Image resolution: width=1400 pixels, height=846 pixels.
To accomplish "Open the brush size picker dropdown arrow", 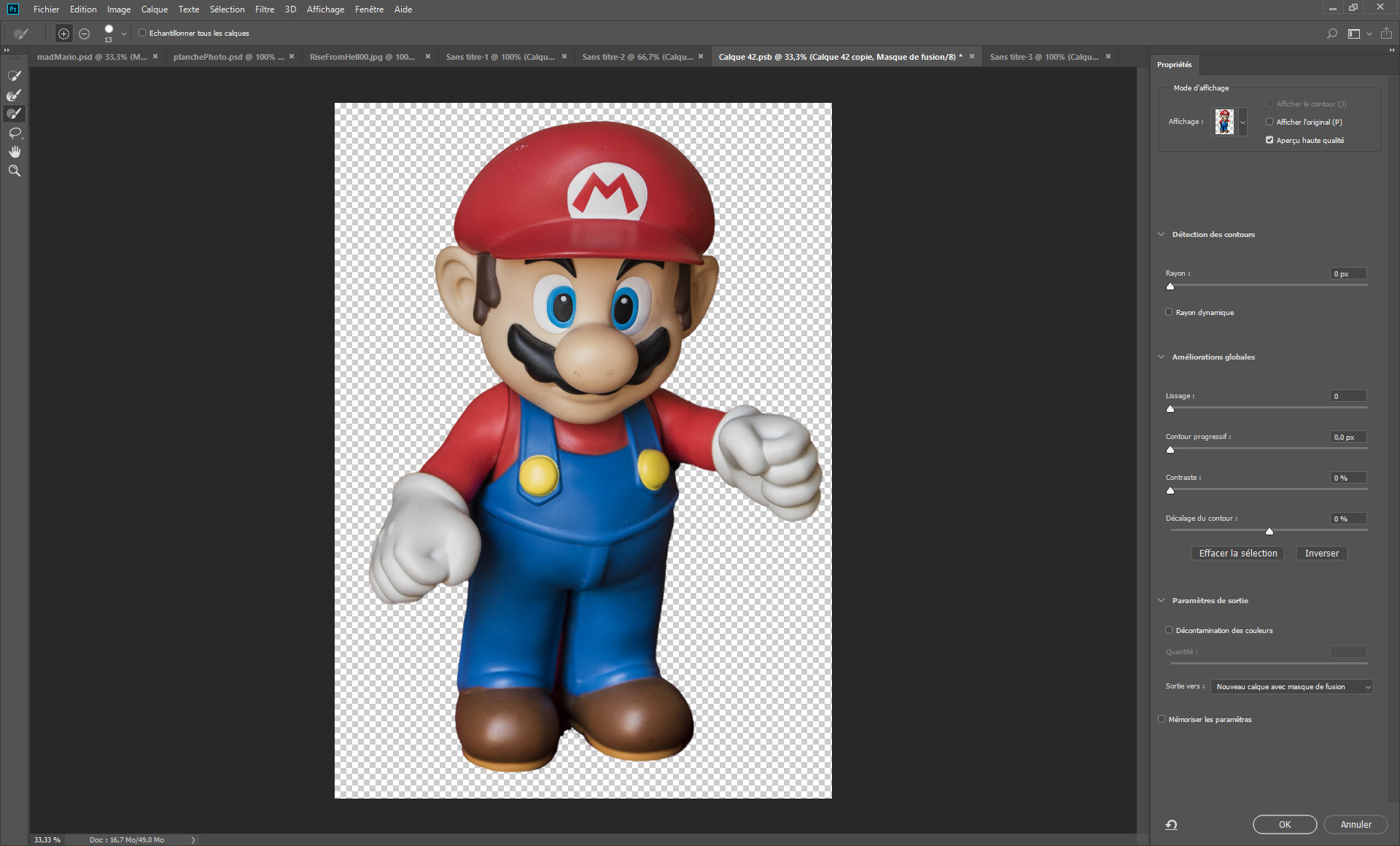I will point(124,34).
